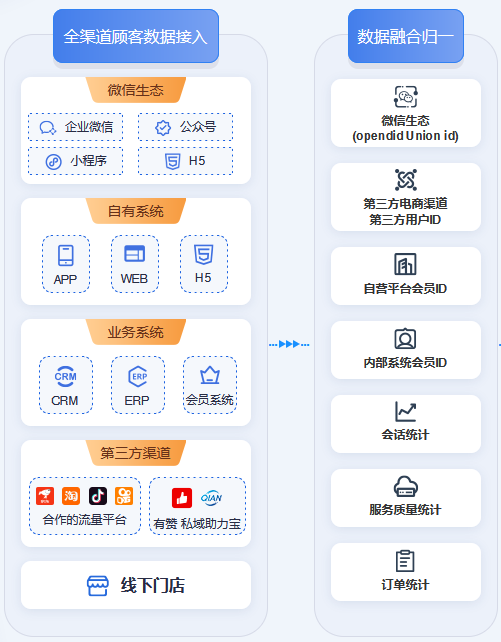
Task: Select the 公众号 verified badge icon
Action: coord(163,128)
